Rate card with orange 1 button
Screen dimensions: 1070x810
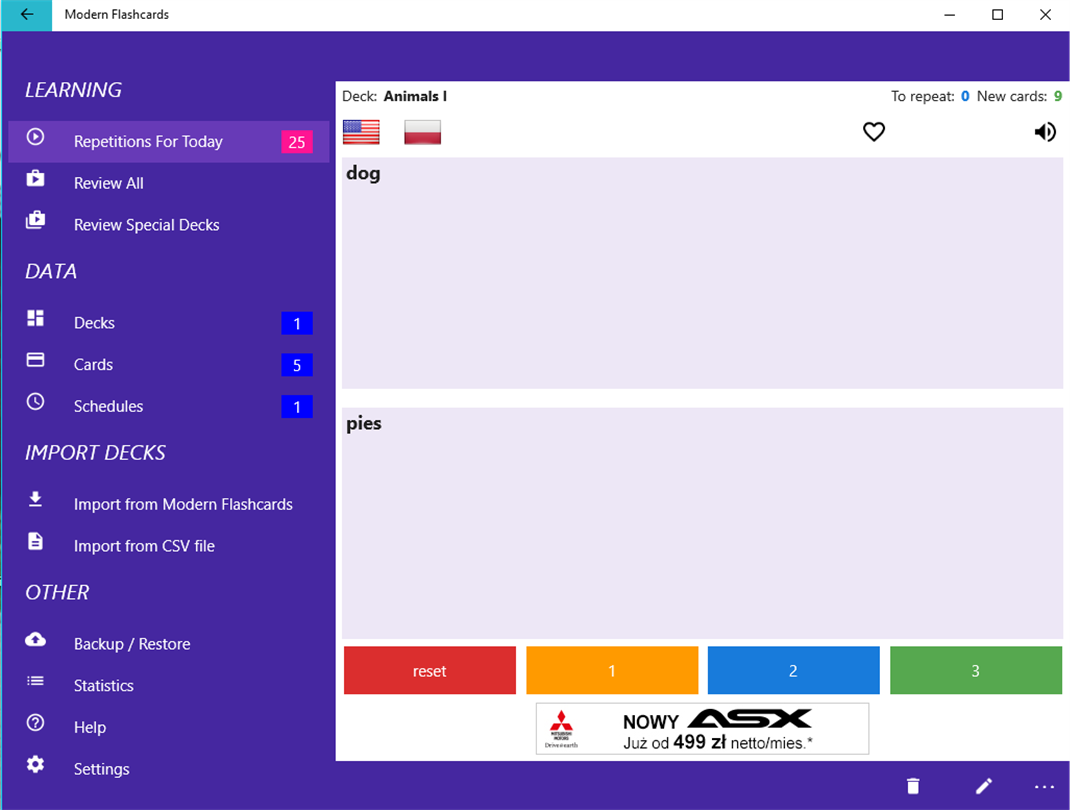click(612, 670)
